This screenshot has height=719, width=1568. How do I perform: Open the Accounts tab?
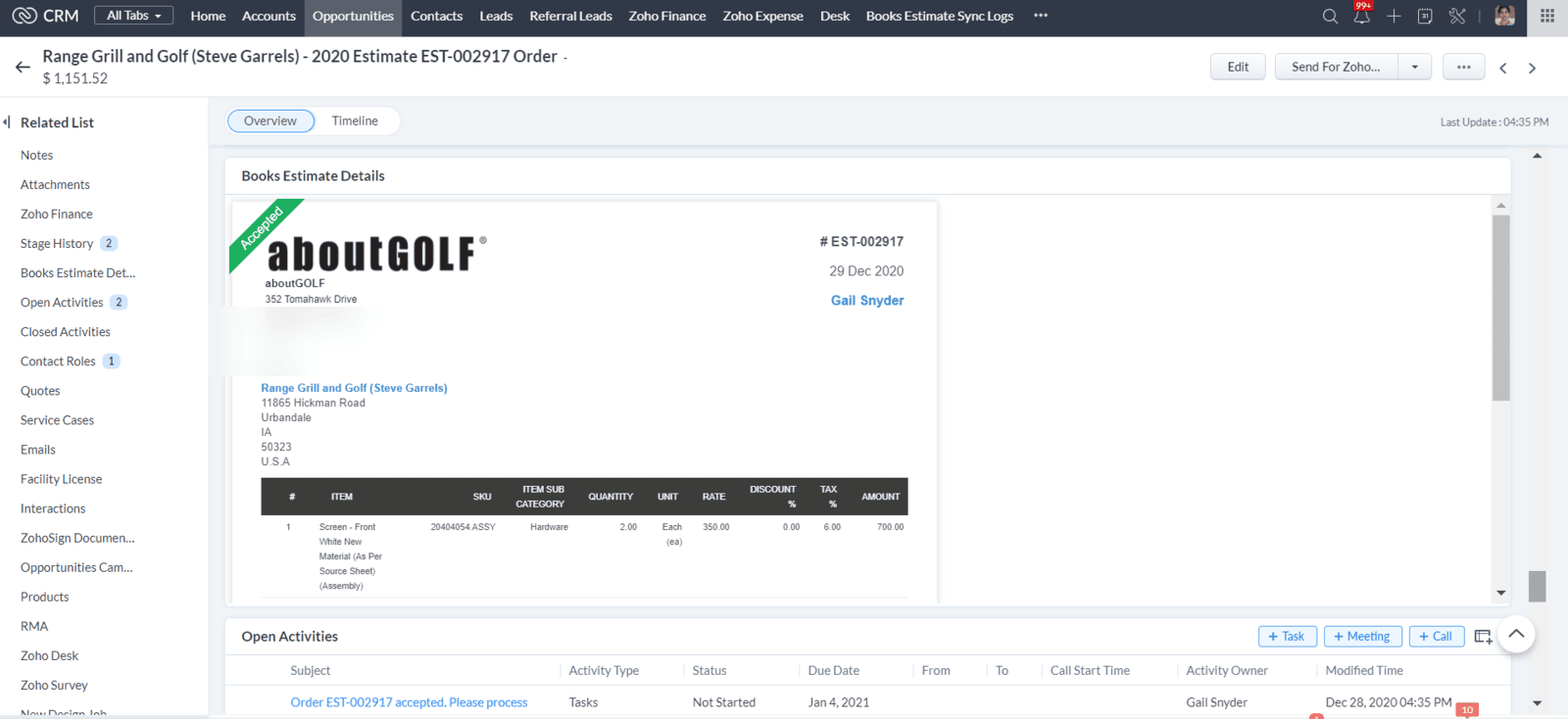click(x=269, y=16)
